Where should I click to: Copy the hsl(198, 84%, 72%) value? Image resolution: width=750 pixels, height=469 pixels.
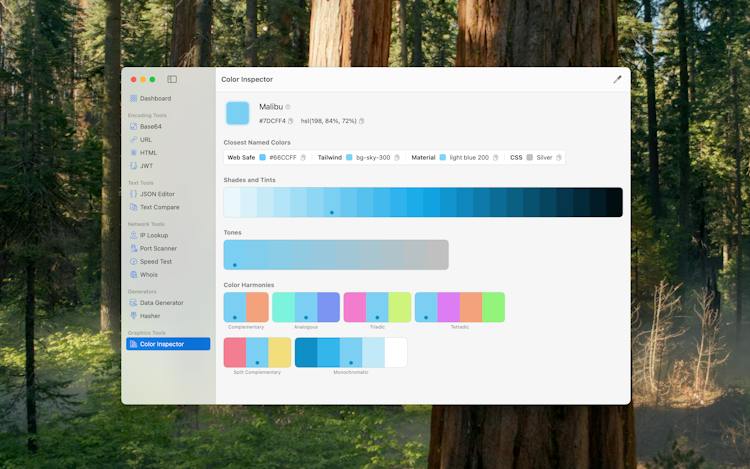[x=362, y=121]
